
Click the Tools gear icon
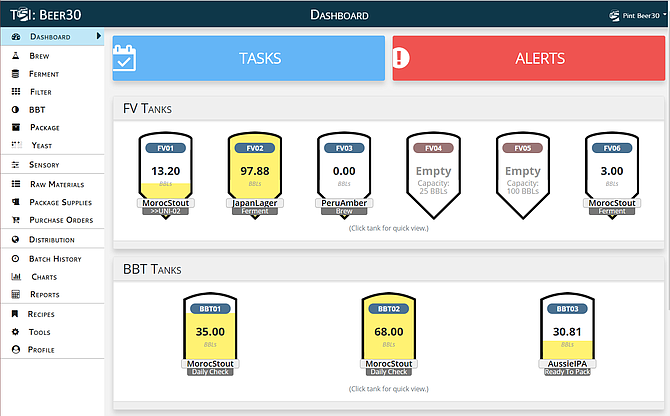click(15, 332)
